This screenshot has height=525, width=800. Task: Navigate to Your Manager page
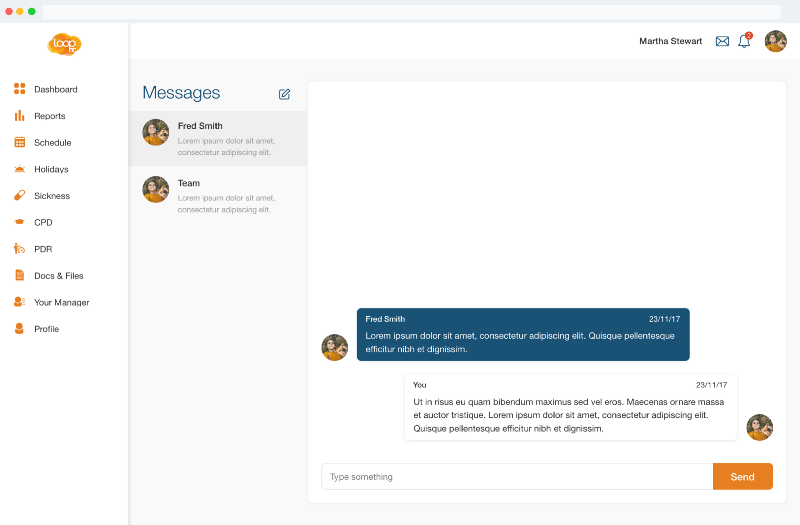61,302
